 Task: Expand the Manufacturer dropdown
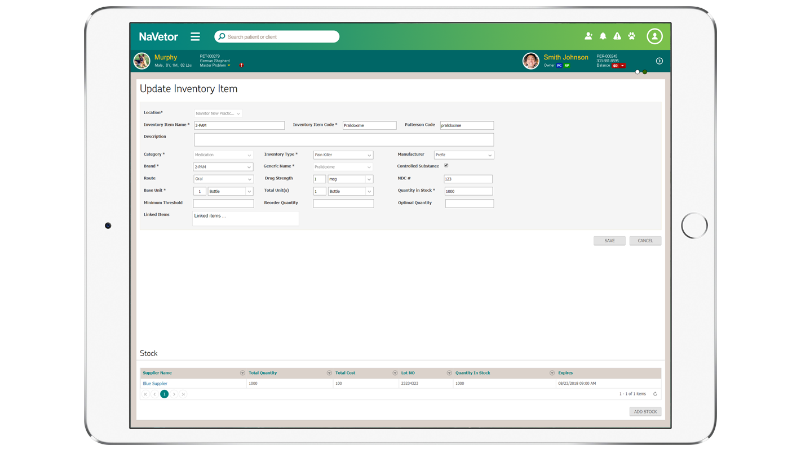coord(489,155)
